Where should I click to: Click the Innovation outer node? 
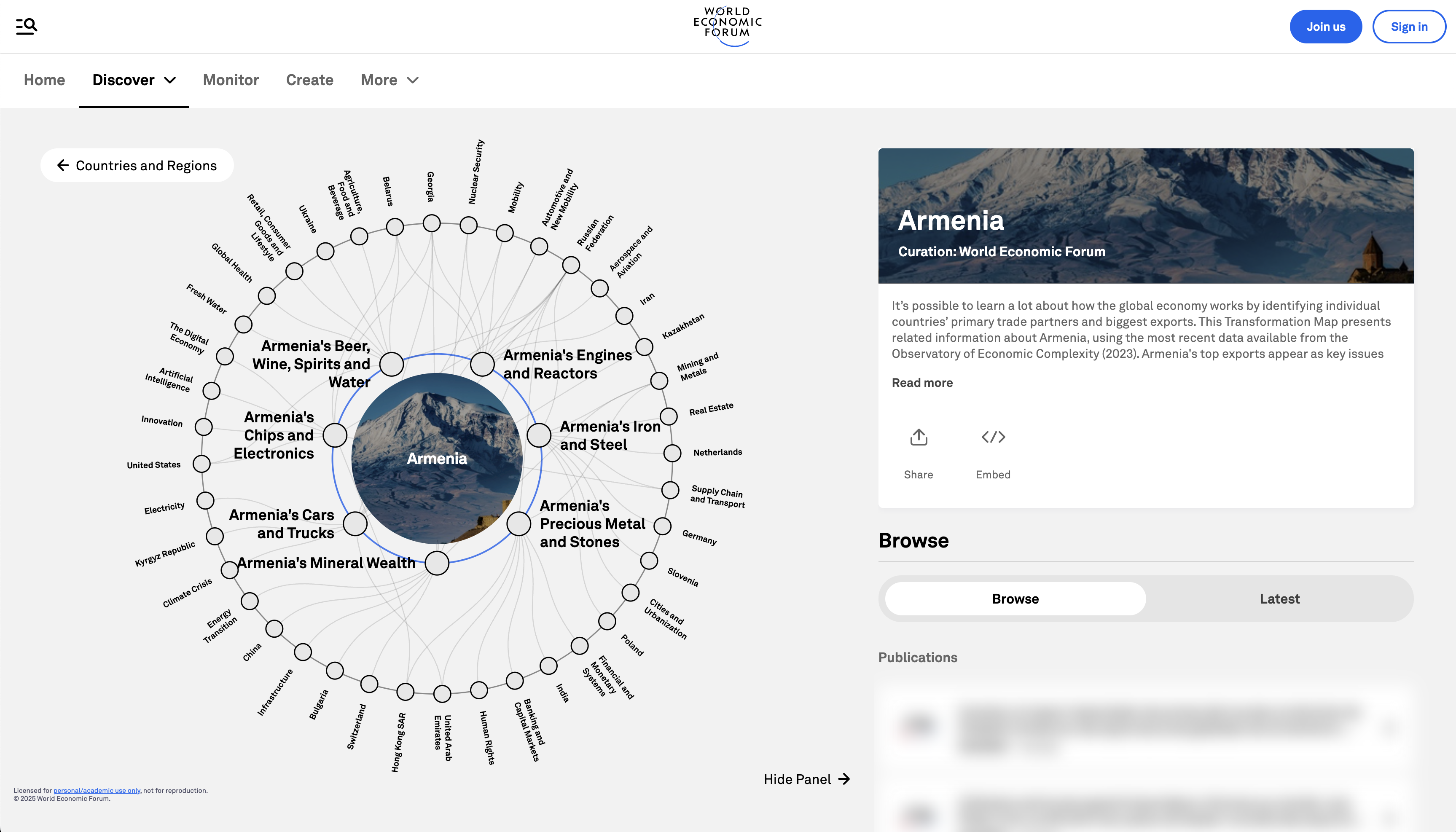tap(204, 427)
